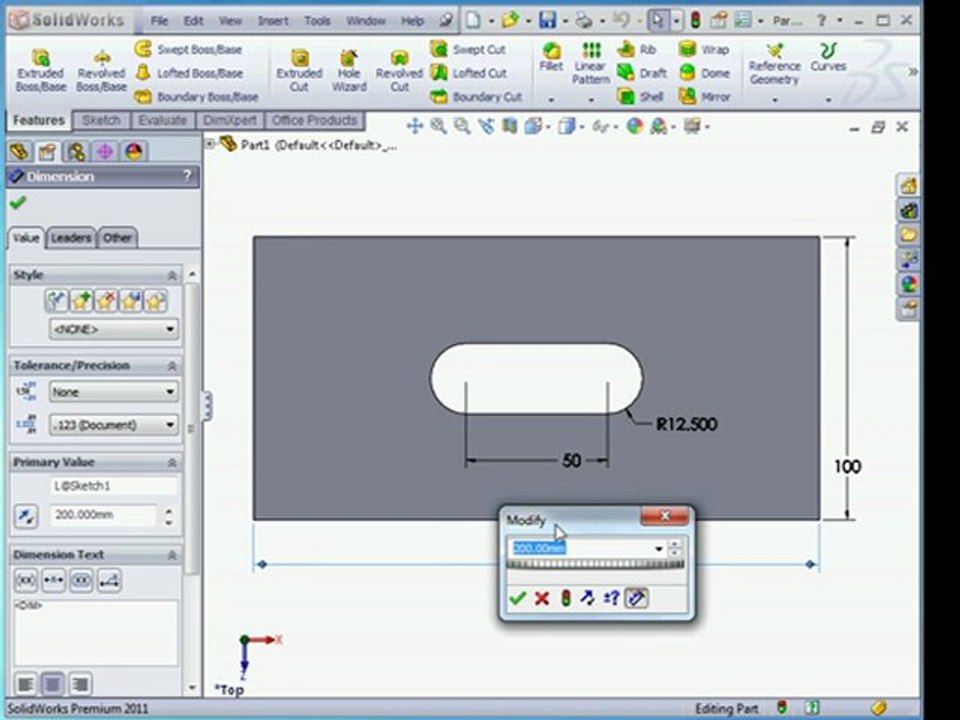Collapse the Style section
960x720 pixels.
[172, 276]
